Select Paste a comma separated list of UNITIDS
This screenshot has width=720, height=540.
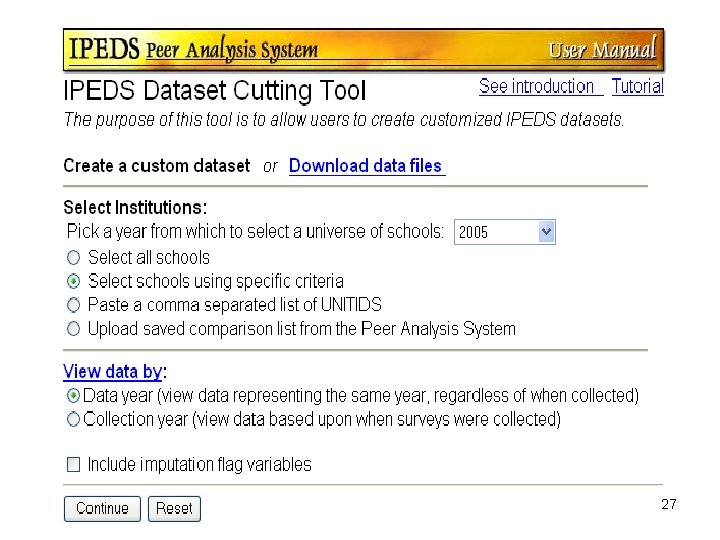point(74,305)
